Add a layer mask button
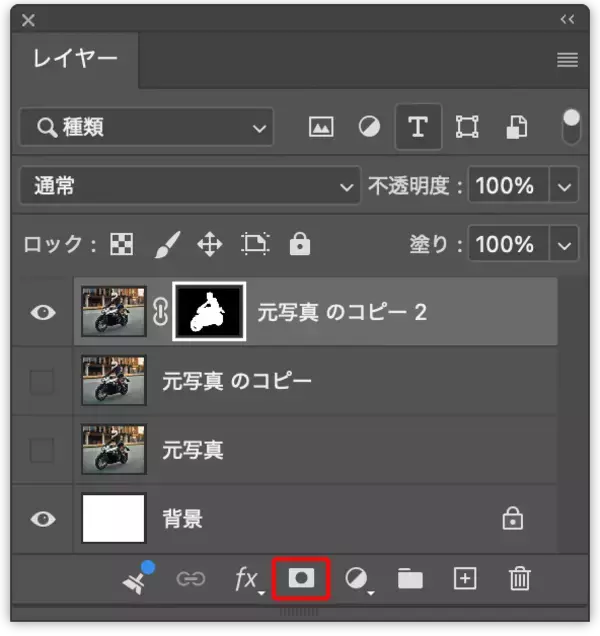Image resolution: width=600 pixels, height=636 pixels. [301, 578]
